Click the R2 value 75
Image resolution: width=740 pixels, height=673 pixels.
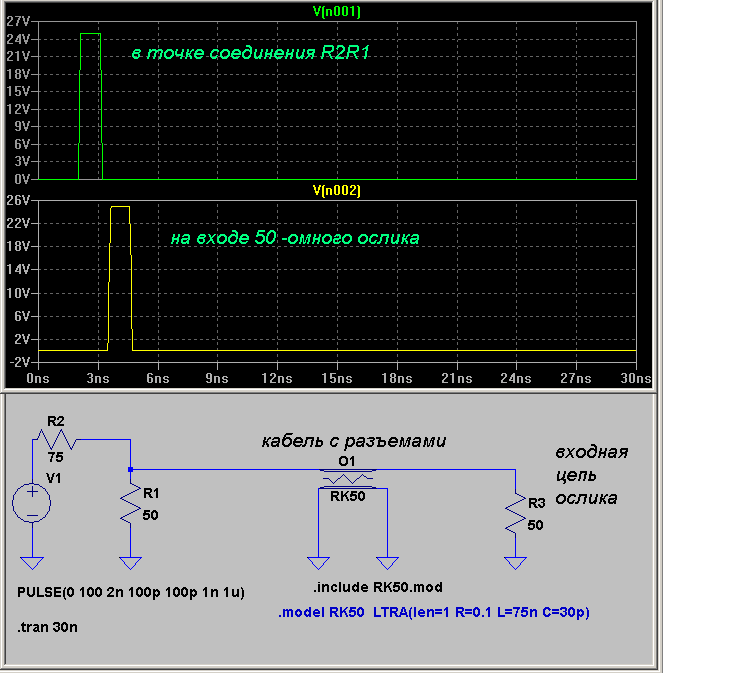tap(55, 457)
